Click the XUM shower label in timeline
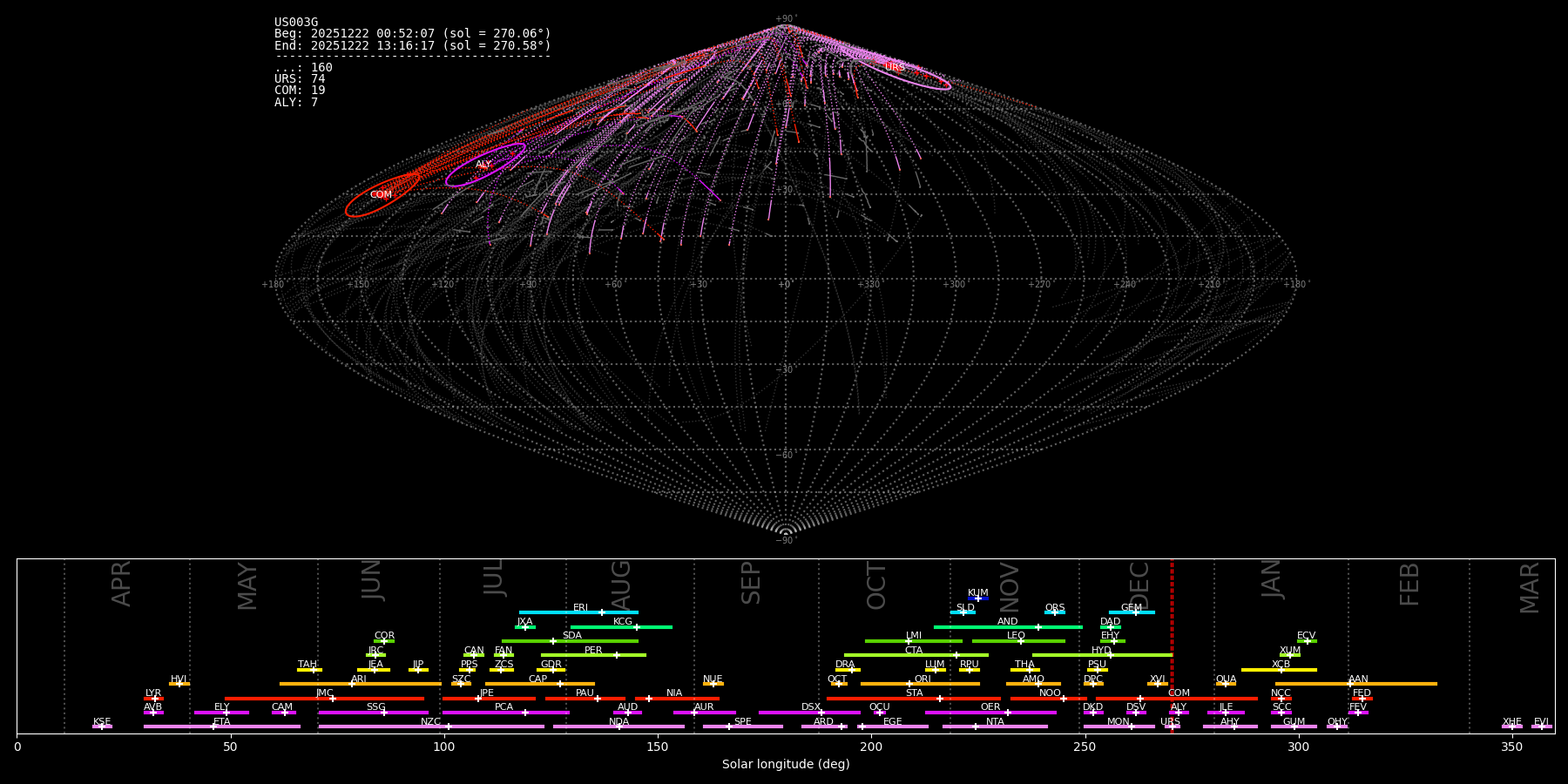Viewport: 1568px width, 784px height. (1290, 651)
